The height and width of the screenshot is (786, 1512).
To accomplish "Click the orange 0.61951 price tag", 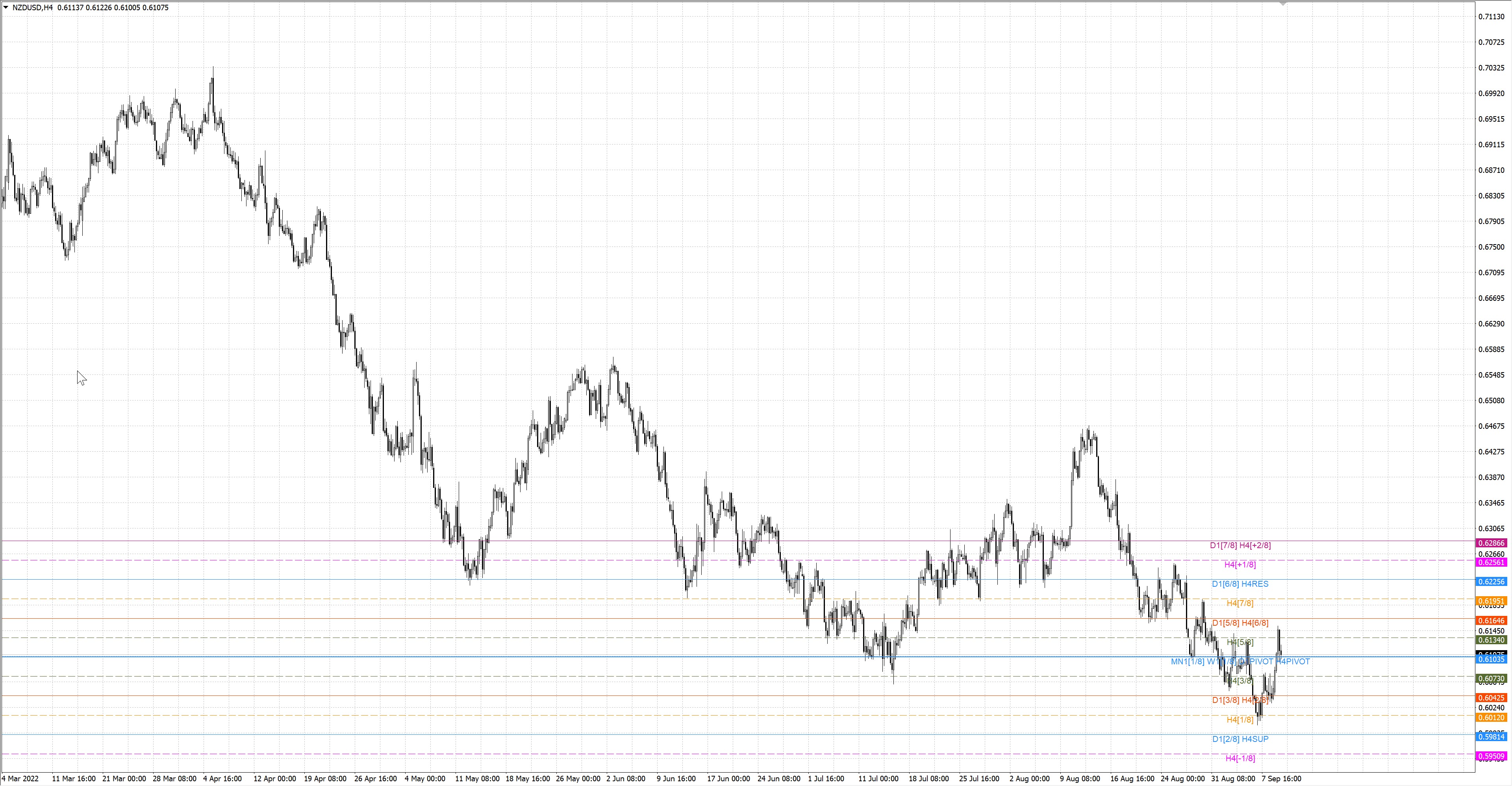I will tap(1491, 601).
